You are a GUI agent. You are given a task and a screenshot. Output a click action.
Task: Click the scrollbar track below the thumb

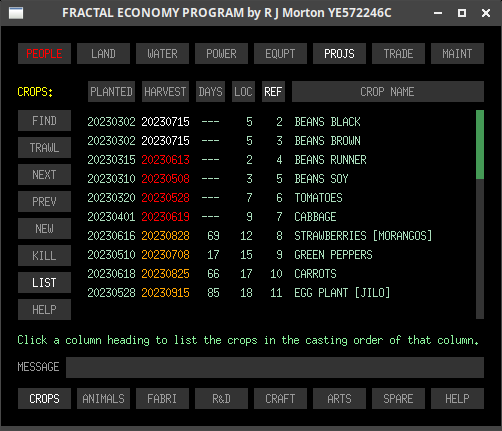click(480, 249)
